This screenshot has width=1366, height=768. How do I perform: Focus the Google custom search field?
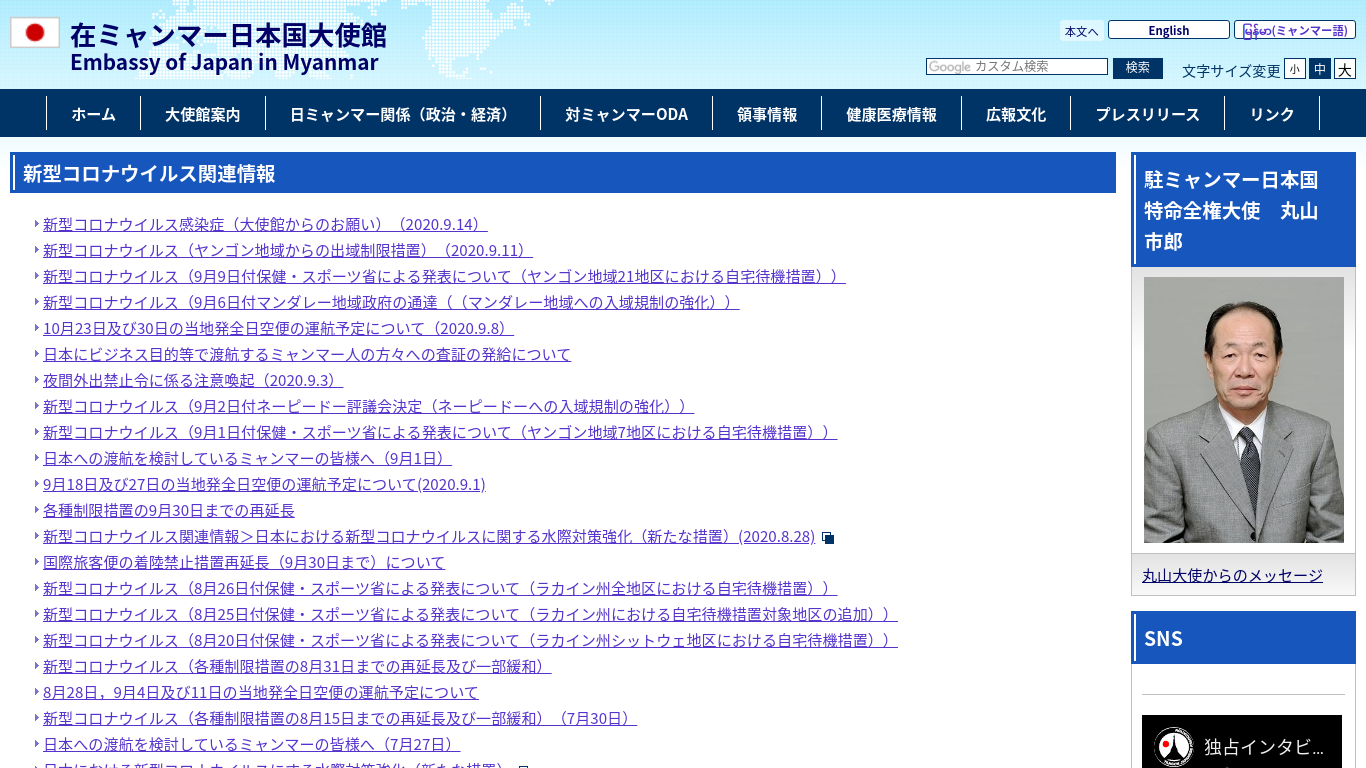(1017, 67)
